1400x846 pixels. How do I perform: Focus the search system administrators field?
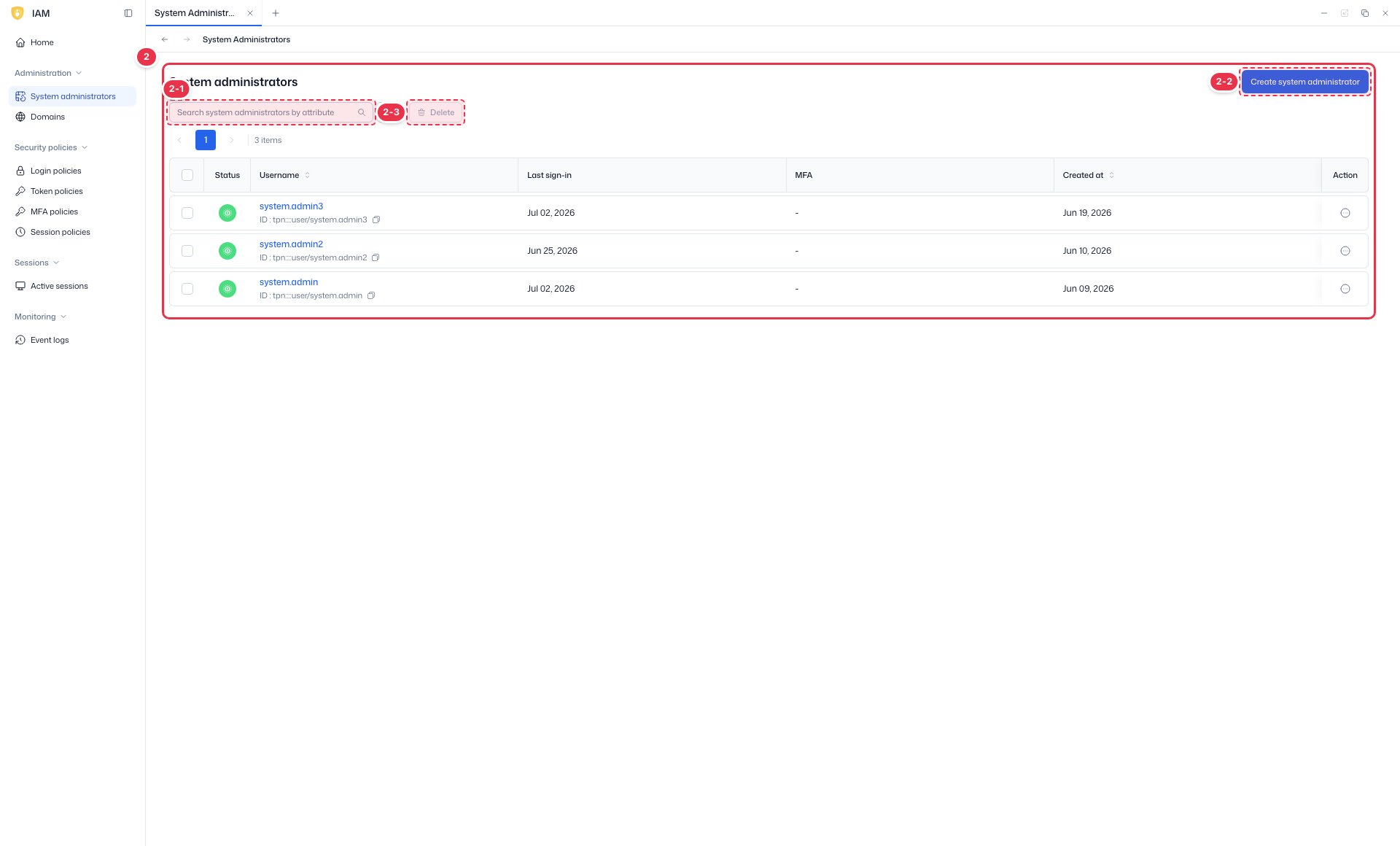271,112
